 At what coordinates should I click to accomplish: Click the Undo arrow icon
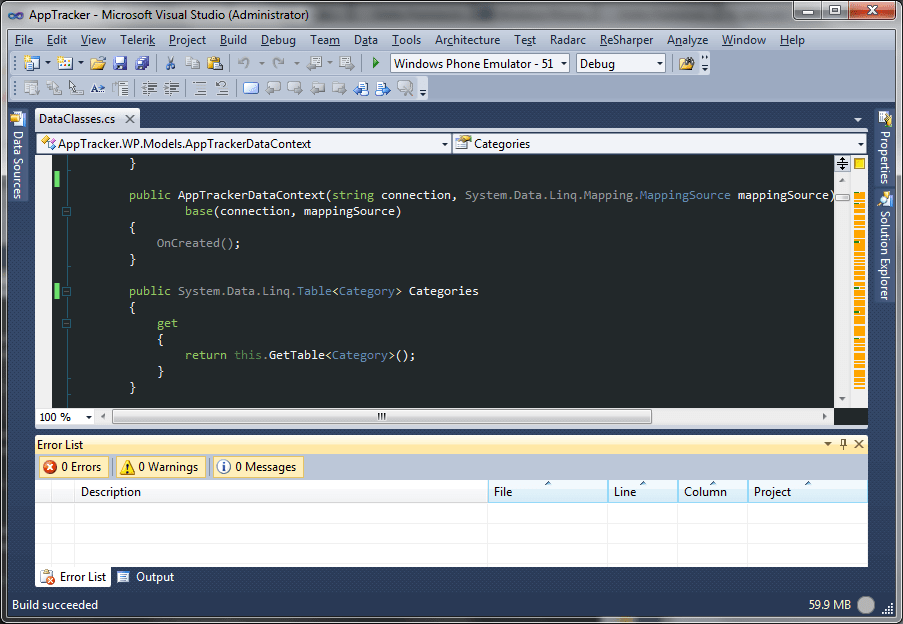click(x=244, y=63)
